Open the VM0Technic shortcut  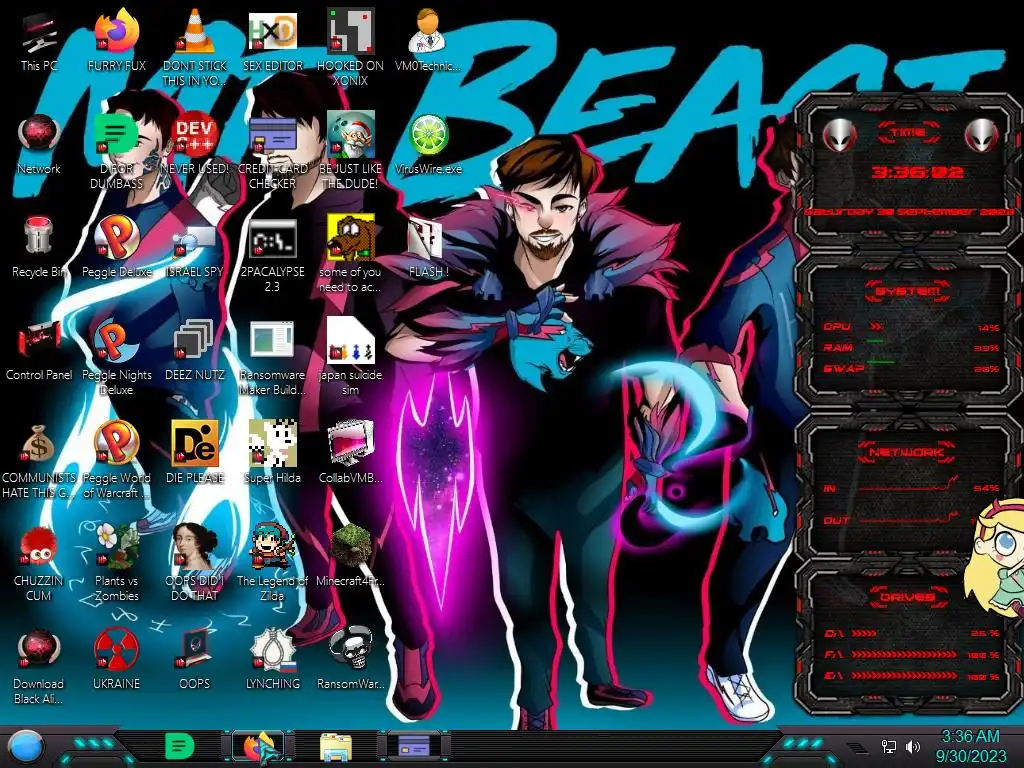428,40
